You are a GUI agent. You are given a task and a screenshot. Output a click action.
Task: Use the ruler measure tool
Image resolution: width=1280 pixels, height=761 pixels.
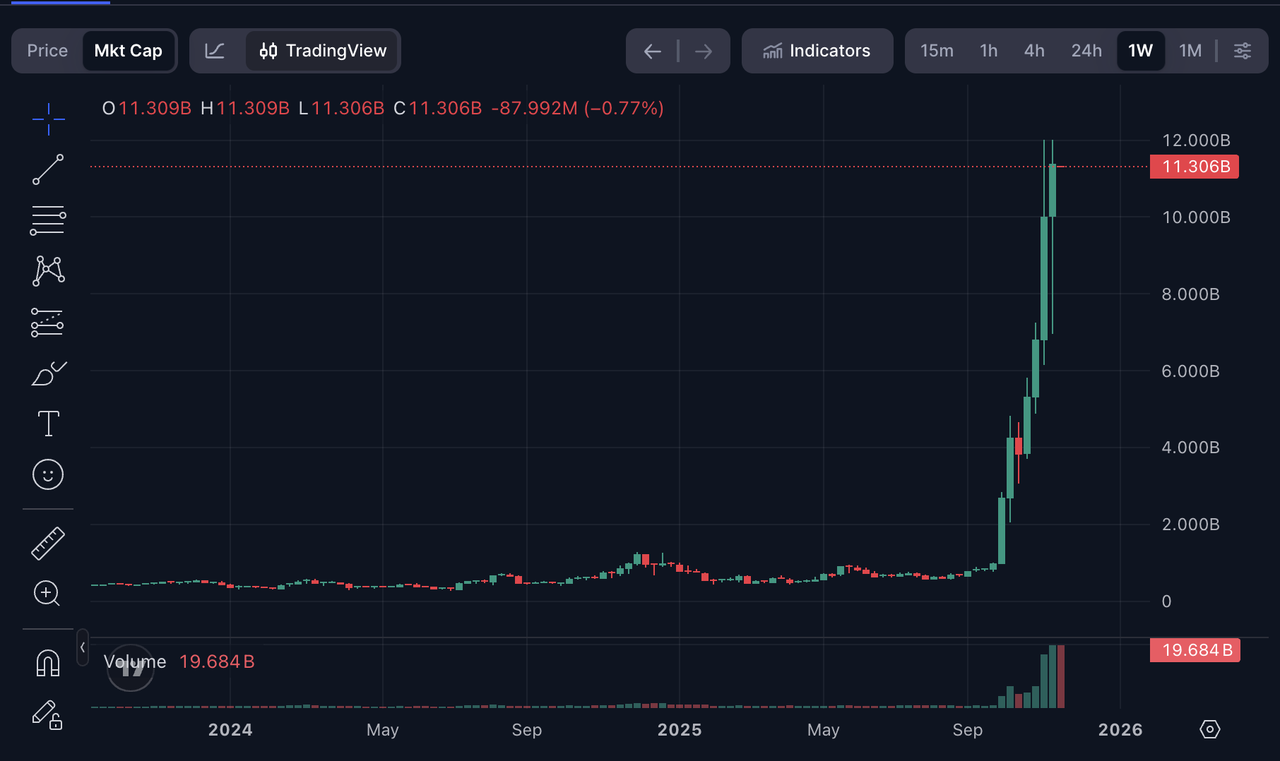(x=47, y=542)
